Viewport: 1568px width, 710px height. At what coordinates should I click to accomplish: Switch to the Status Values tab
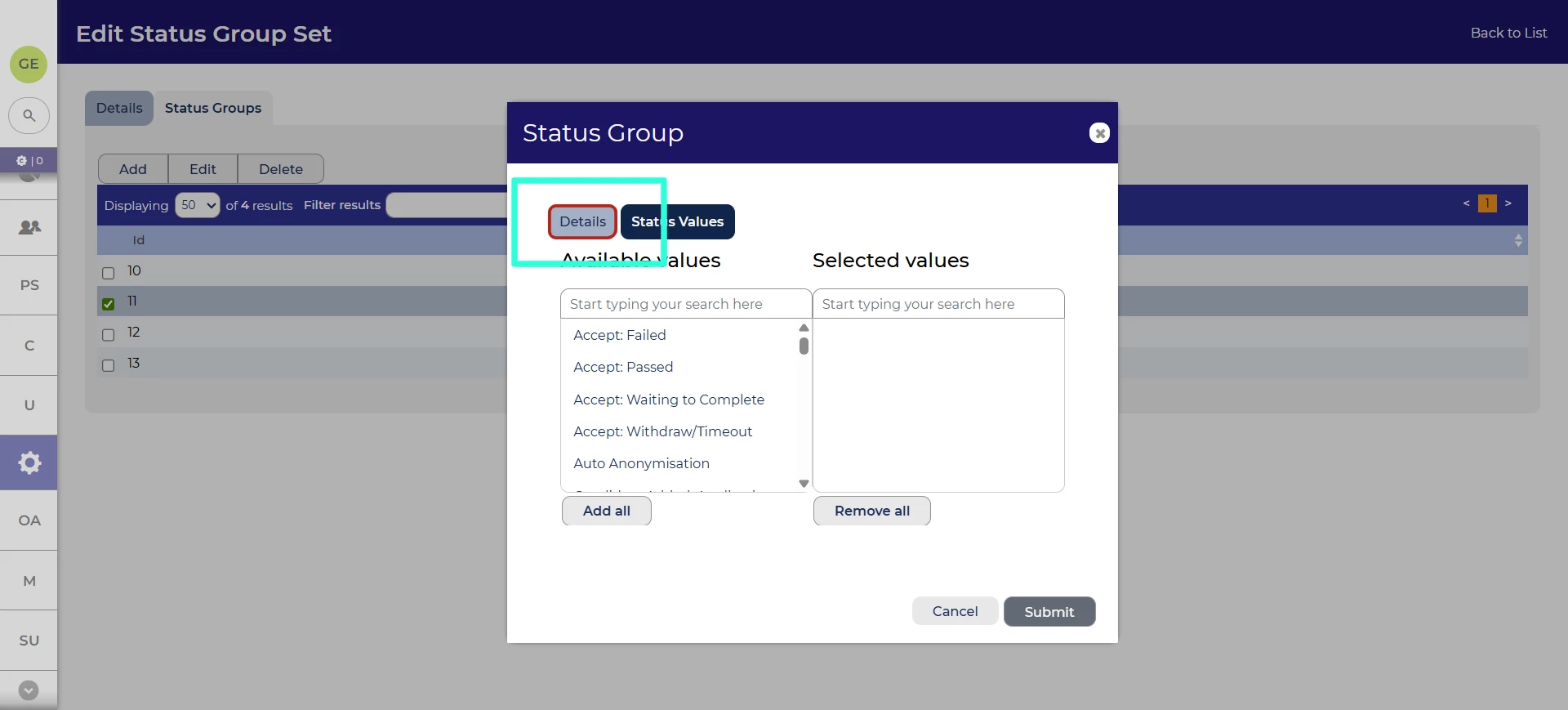click(x=677, y=221)
